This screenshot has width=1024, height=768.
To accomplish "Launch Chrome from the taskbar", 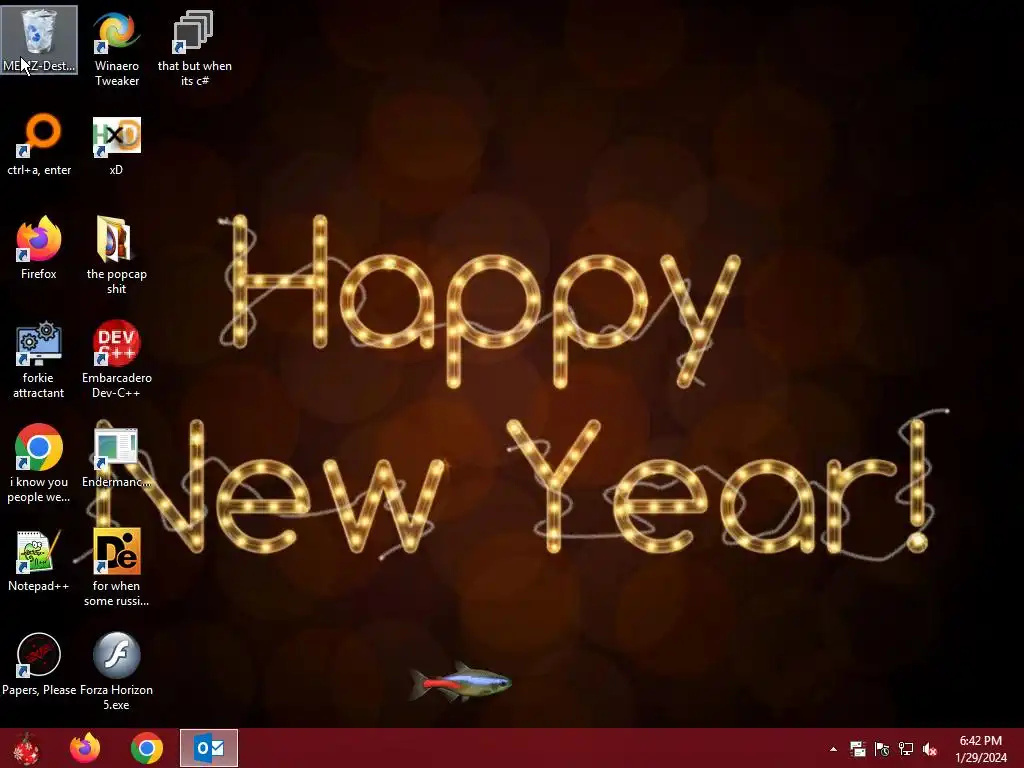I will click(x=146, y=748).
